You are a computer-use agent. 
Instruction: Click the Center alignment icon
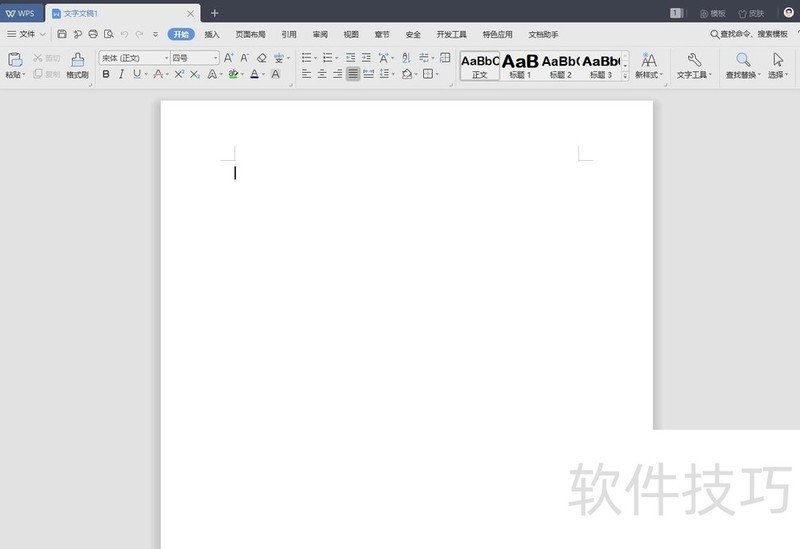point(322,74)
